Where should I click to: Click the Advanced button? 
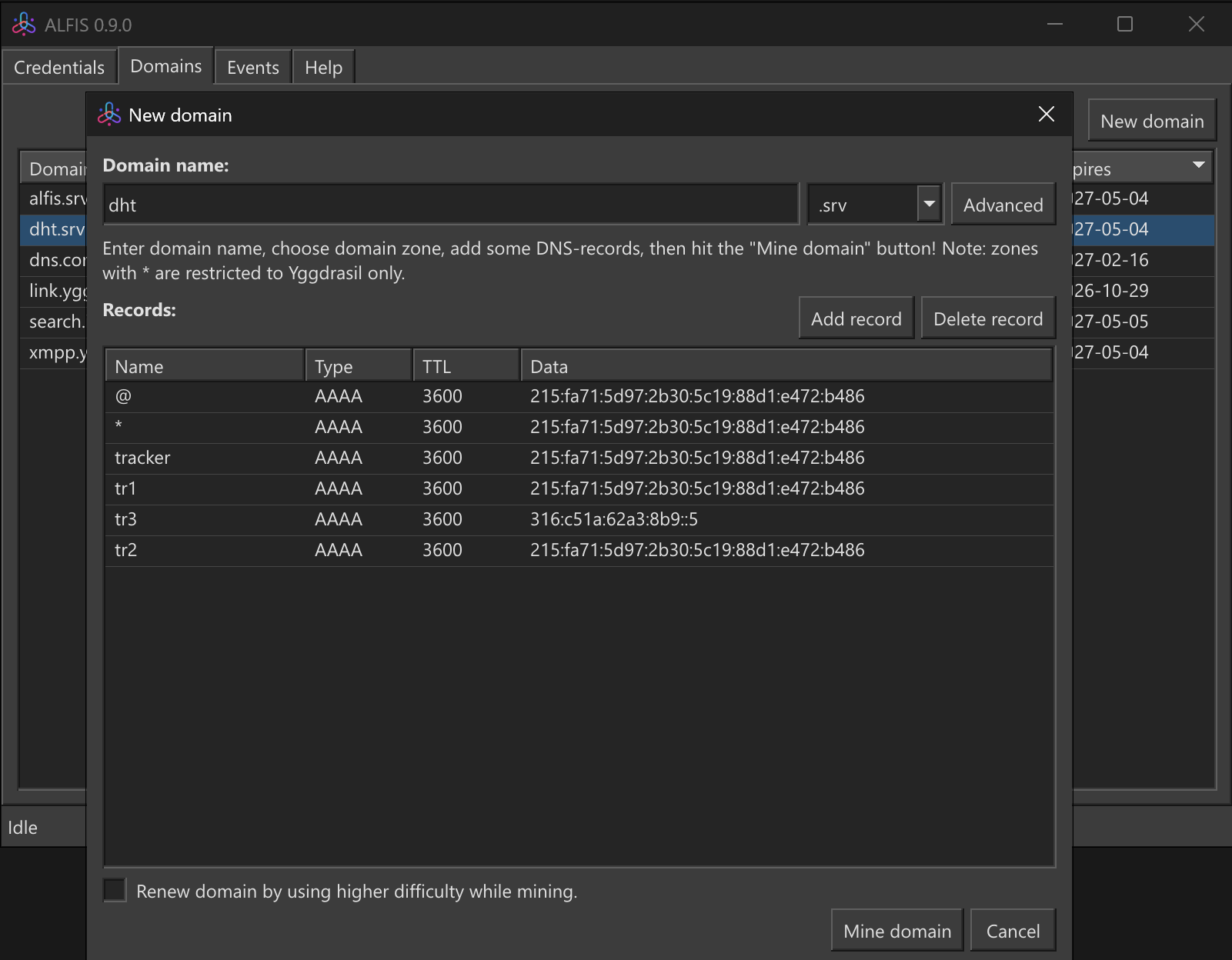pyautogui.click(x=1003, y=205)
